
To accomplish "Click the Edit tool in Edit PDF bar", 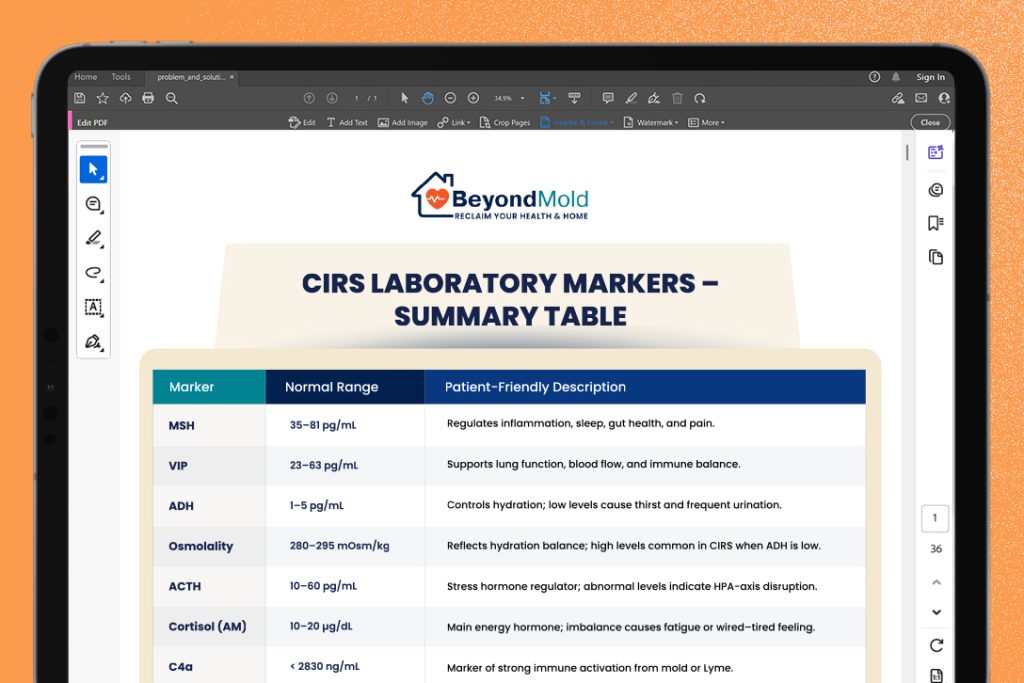I will [302, 122].
